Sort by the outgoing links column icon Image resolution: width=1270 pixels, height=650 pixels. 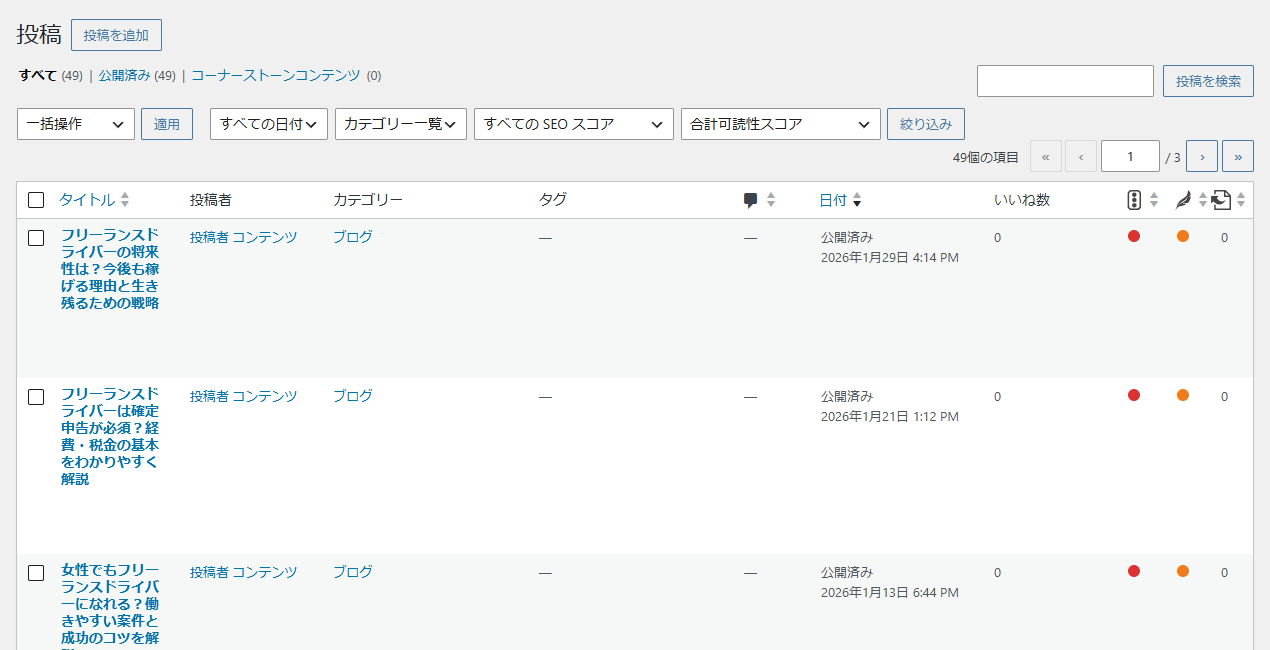point(1221,200)
